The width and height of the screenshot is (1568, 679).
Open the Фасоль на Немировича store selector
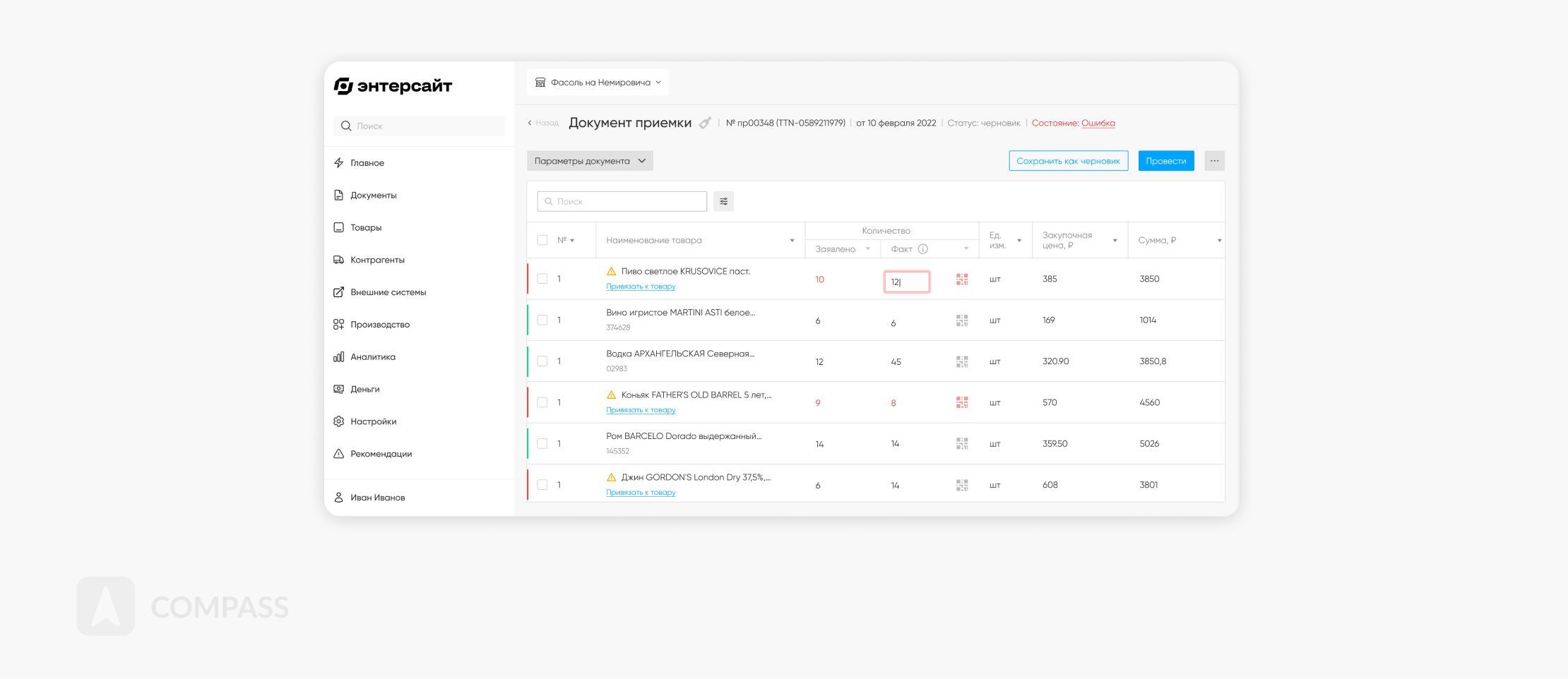(x=598, y=83)
